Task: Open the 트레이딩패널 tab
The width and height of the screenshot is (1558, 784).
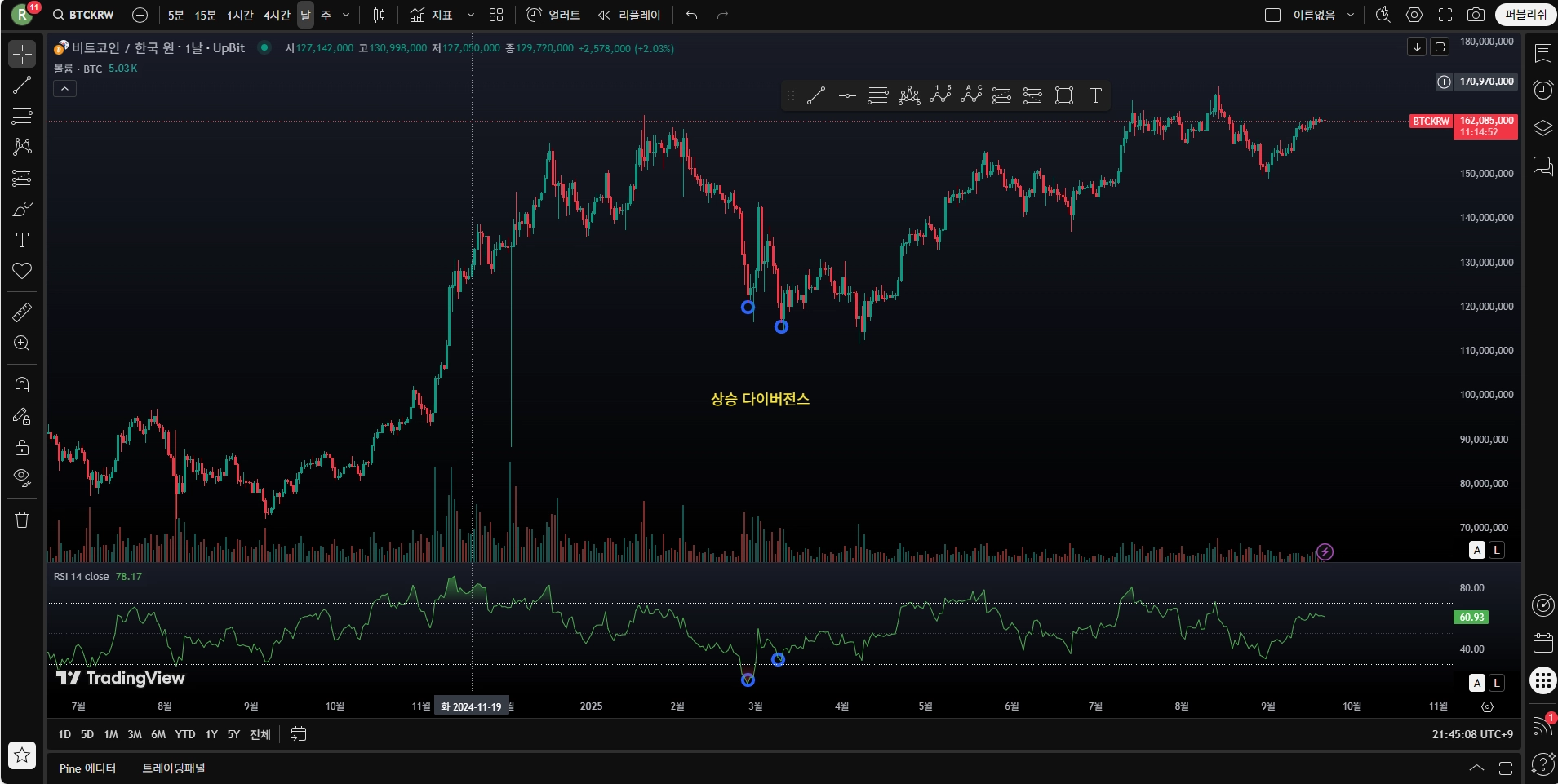Action: tap(174, 768)
